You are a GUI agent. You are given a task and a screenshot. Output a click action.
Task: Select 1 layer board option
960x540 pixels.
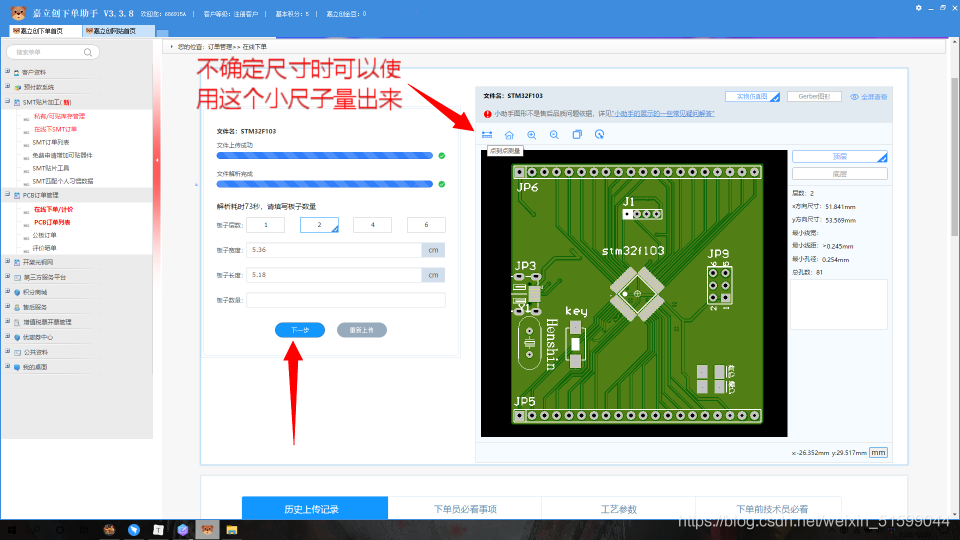[x=265, y=225]
